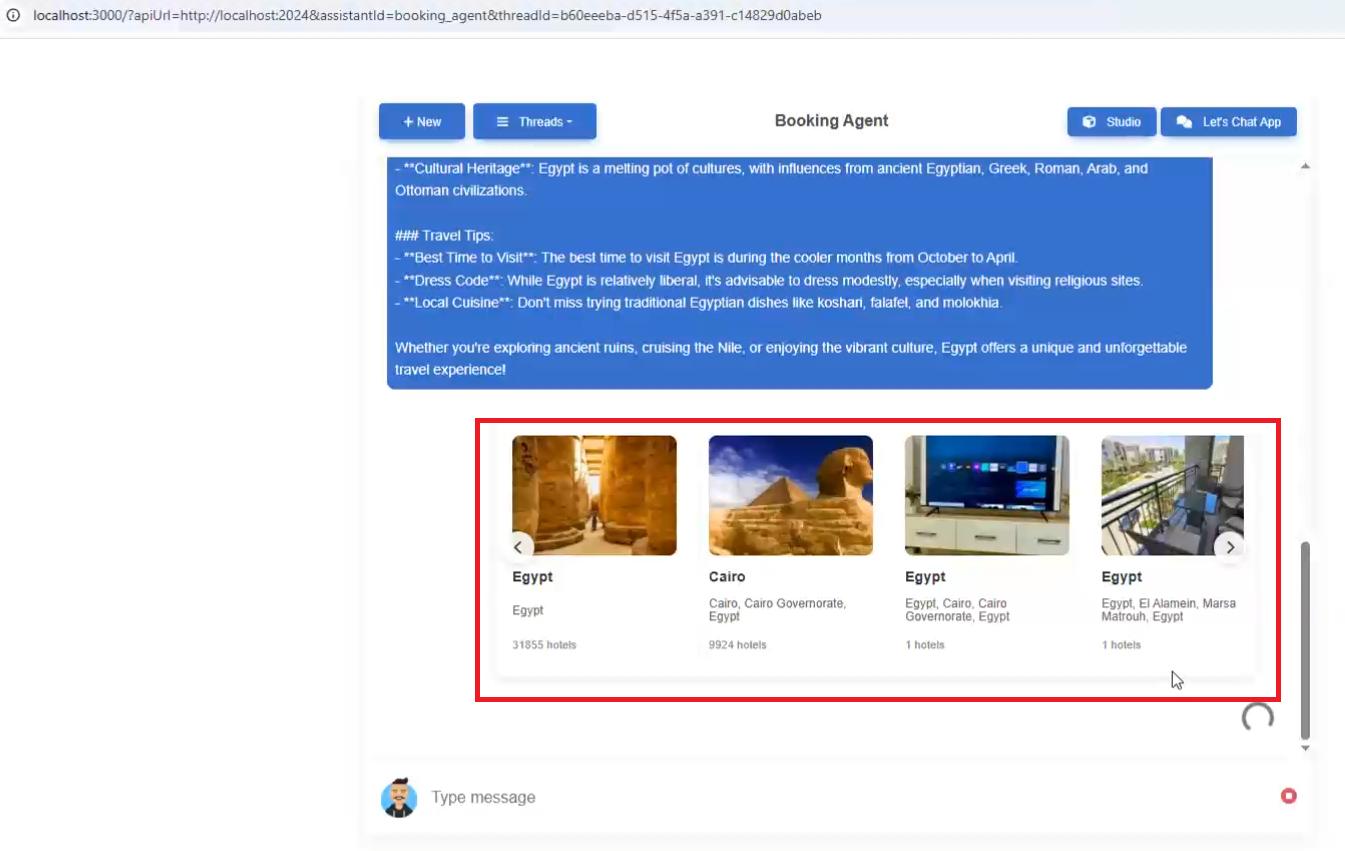Open Studio from the header

1112,122
